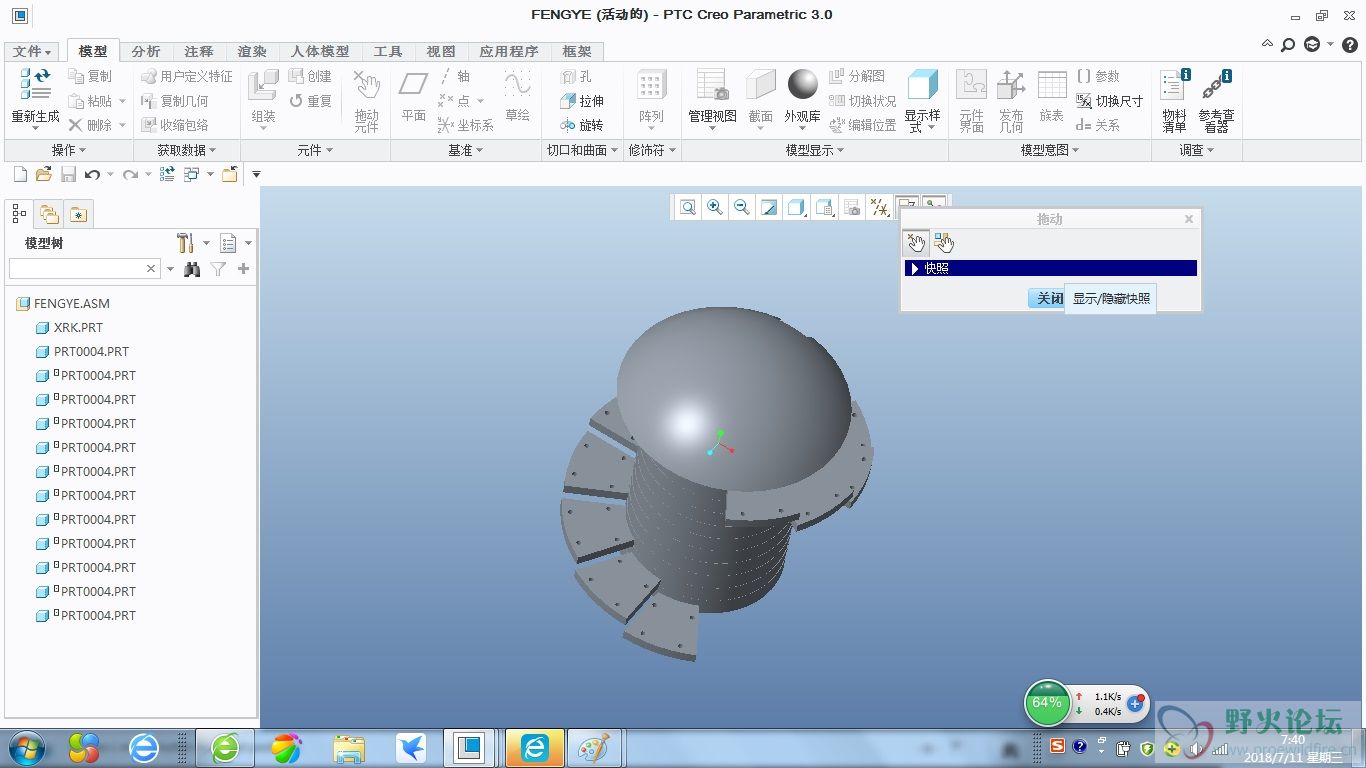Click the 重新生成 (Regenerate) icon
This screenshot has height=768, width=1366.
[35, 85]
